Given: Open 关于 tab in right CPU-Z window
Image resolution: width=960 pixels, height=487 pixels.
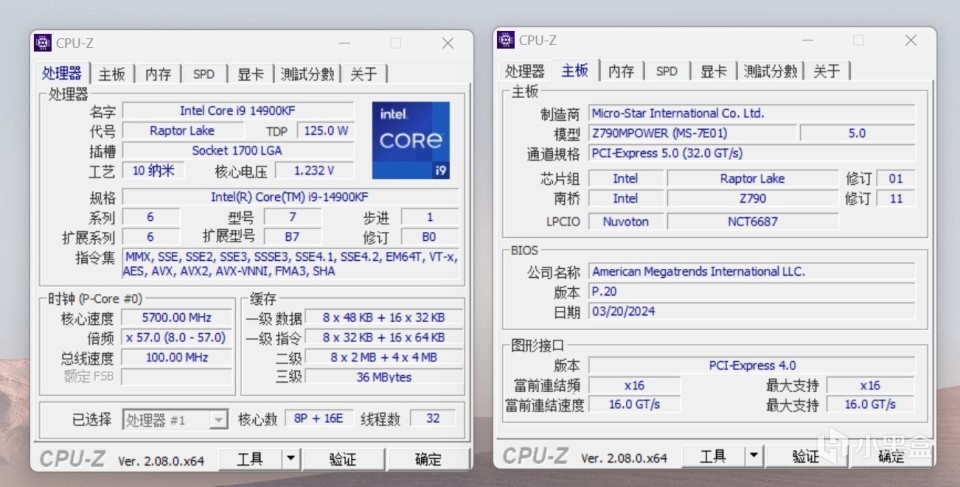Looking at the screenshot, I should coord(827,71).
